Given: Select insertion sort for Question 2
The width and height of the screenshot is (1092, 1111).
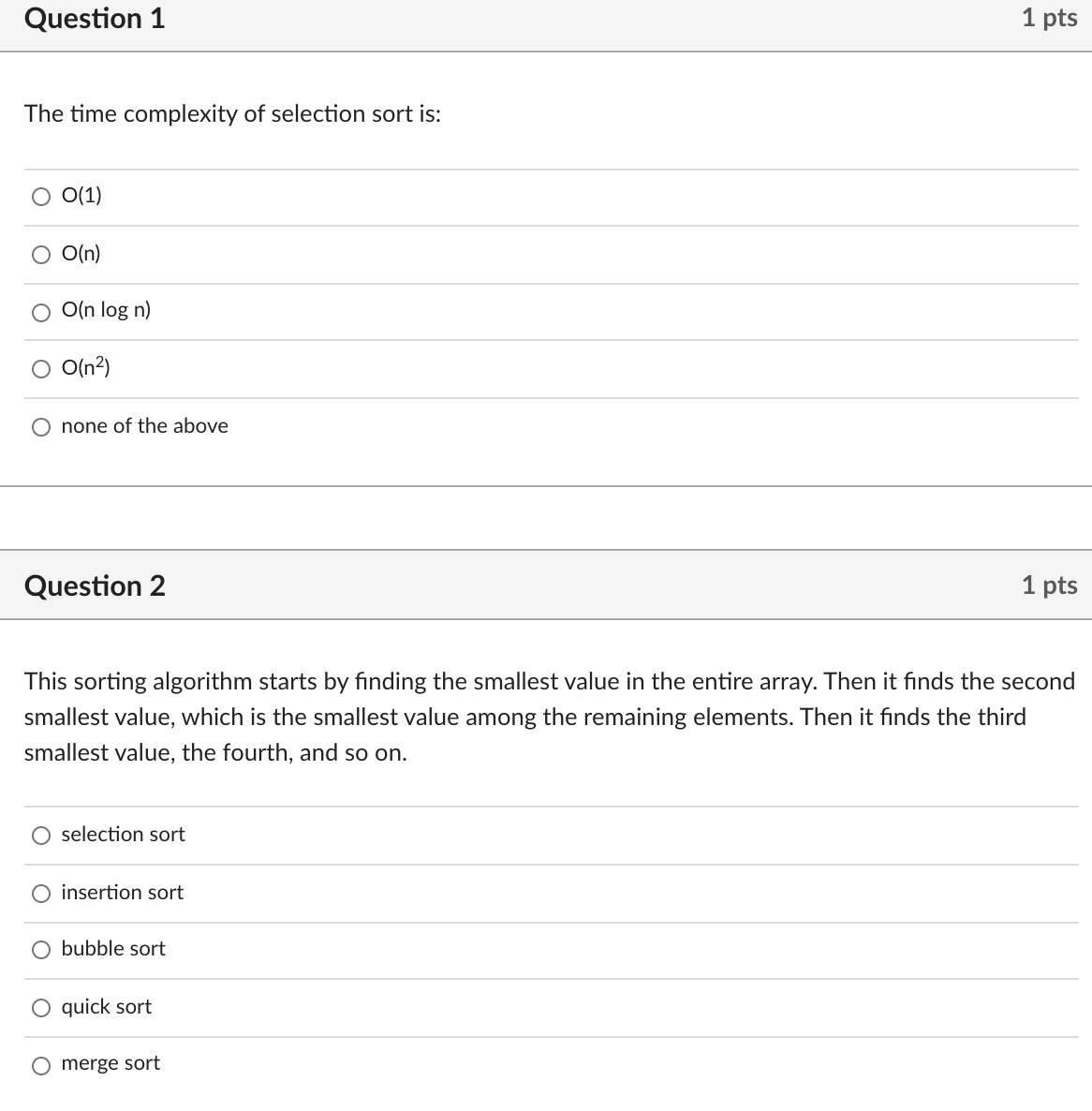Looking at the screenshot, I should coord(41,894).
